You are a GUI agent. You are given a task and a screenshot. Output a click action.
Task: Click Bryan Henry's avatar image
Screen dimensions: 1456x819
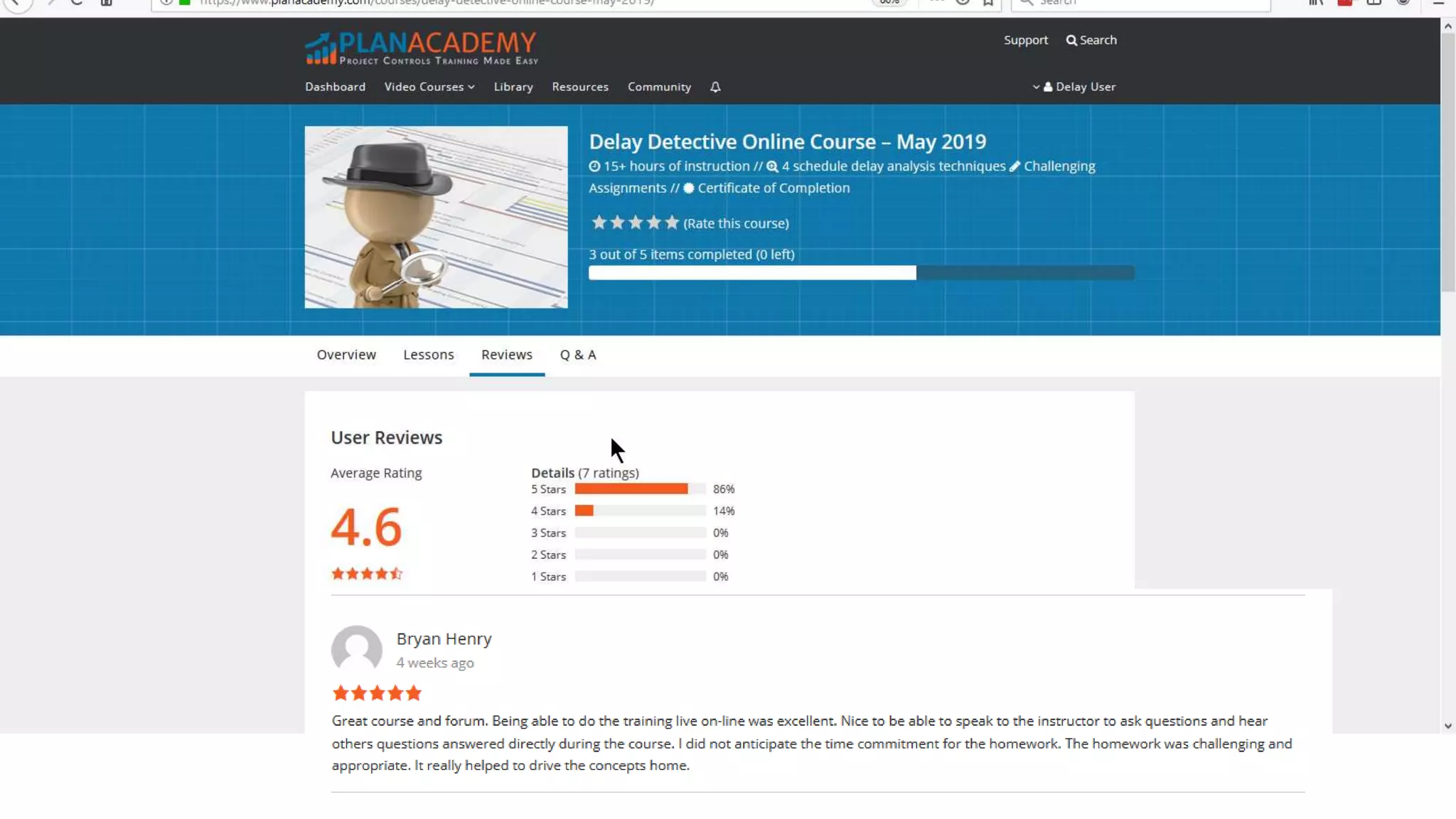click(x=356, y=648)
